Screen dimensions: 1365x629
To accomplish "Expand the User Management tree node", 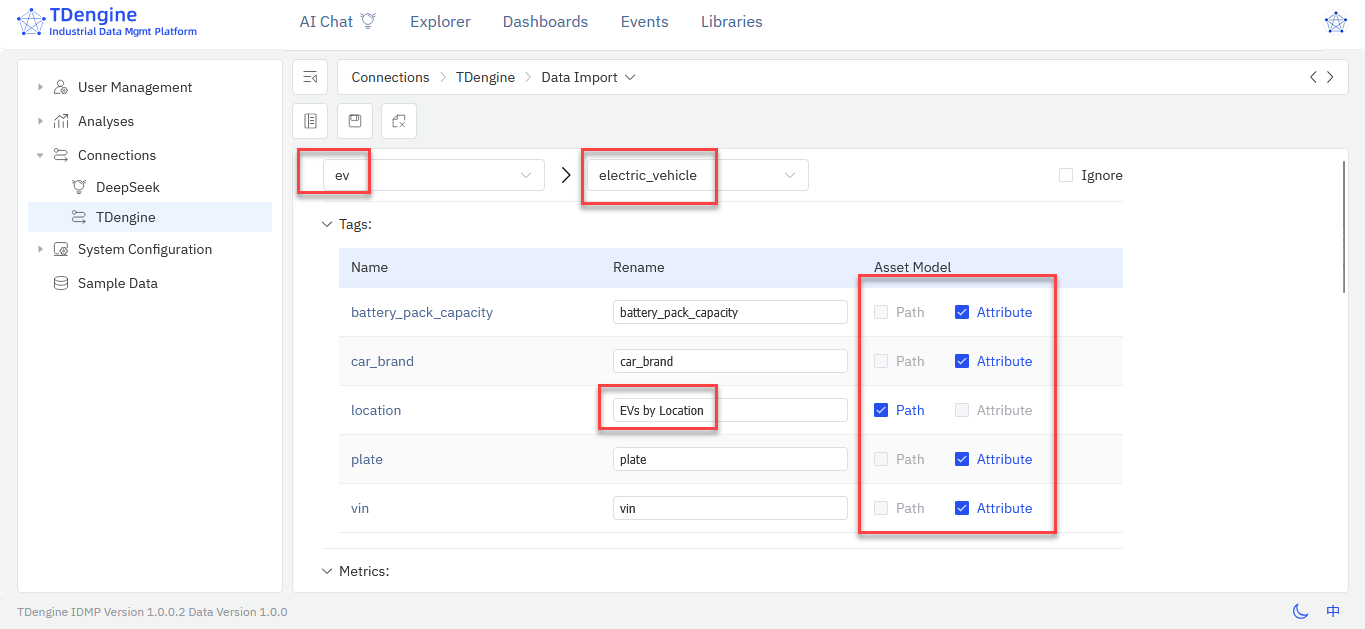I will (40, 87).
